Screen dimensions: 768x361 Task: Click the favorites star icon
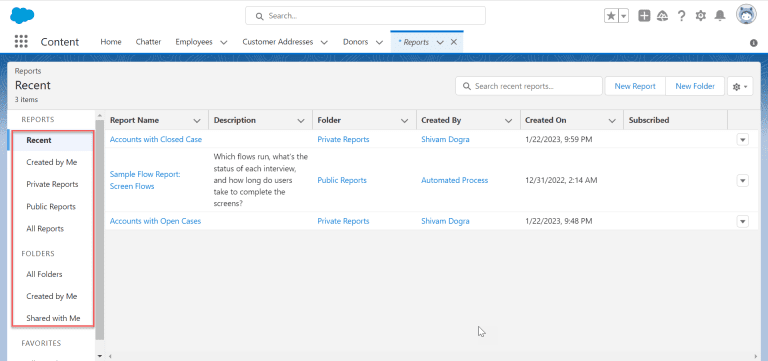611,16
